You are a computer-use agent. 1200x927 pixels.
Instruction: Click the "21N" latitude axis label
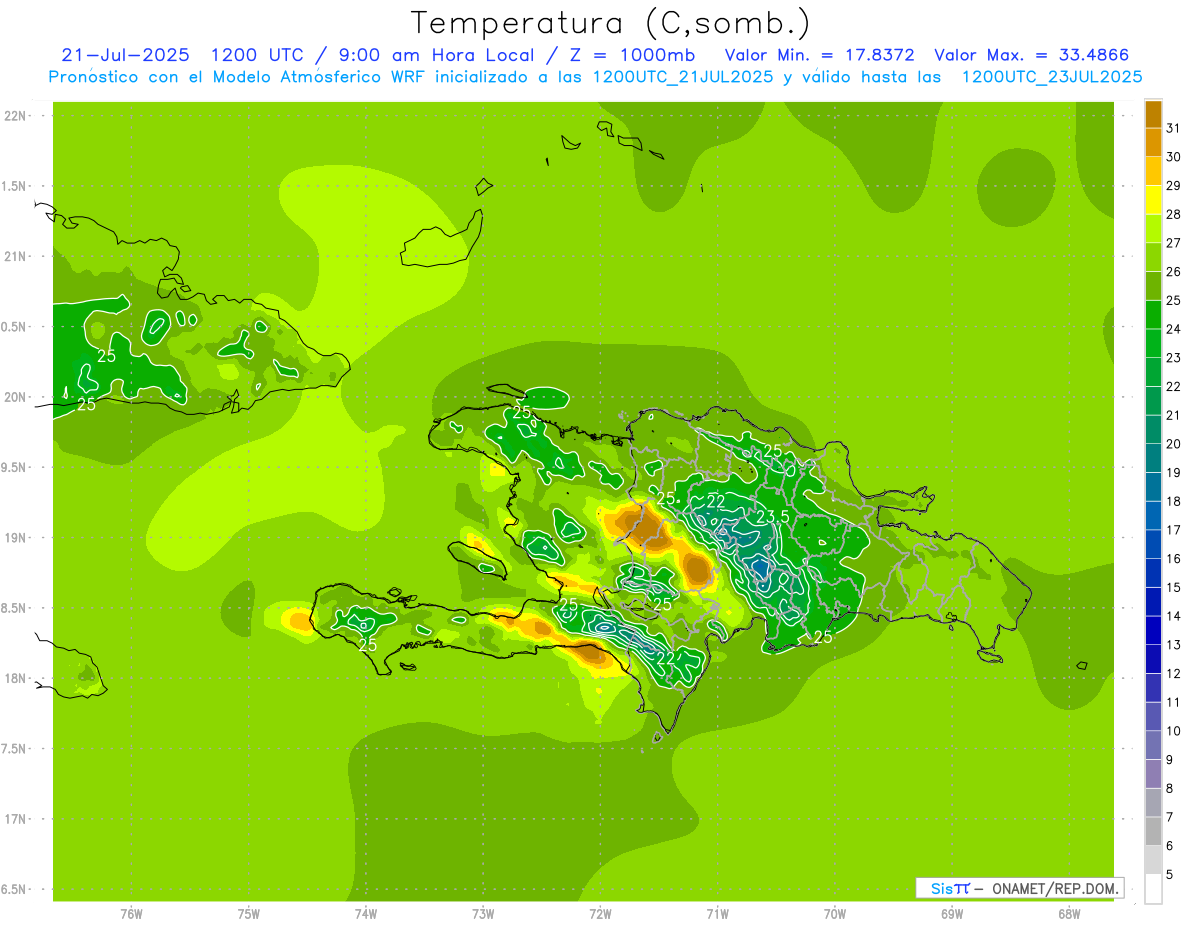pos(14,256)
